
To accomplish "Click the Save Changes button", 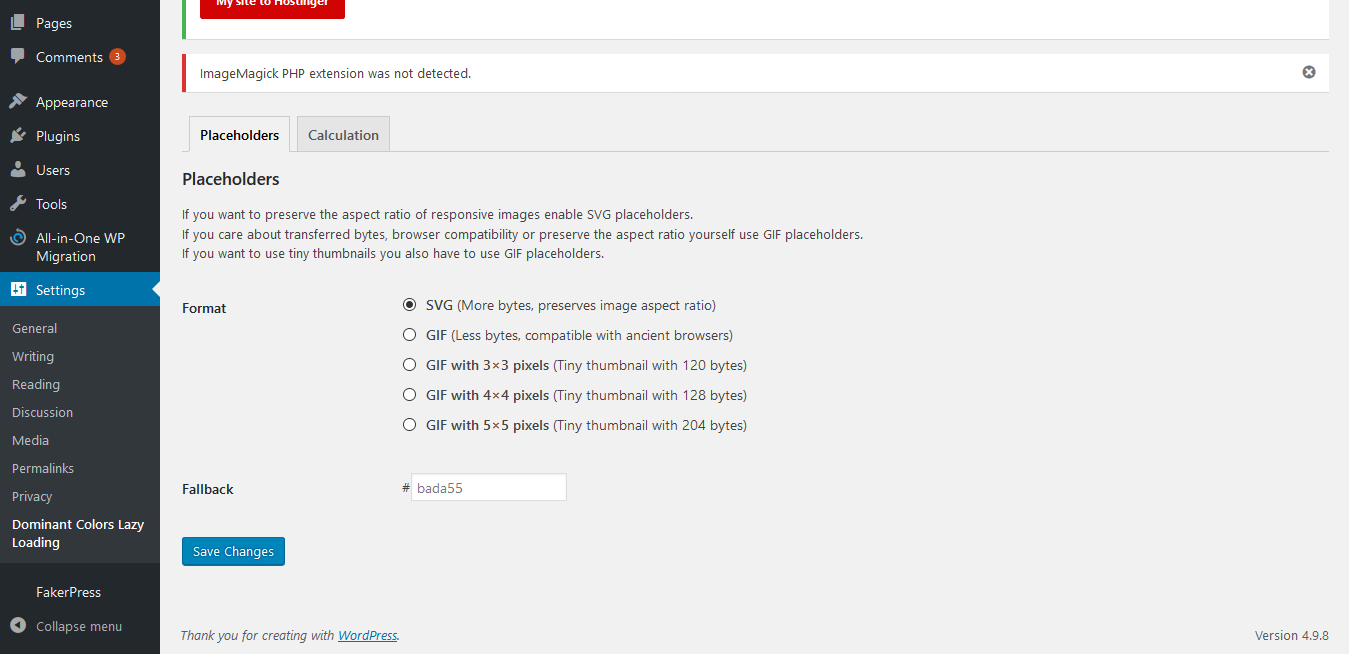I will coord(233,551).
